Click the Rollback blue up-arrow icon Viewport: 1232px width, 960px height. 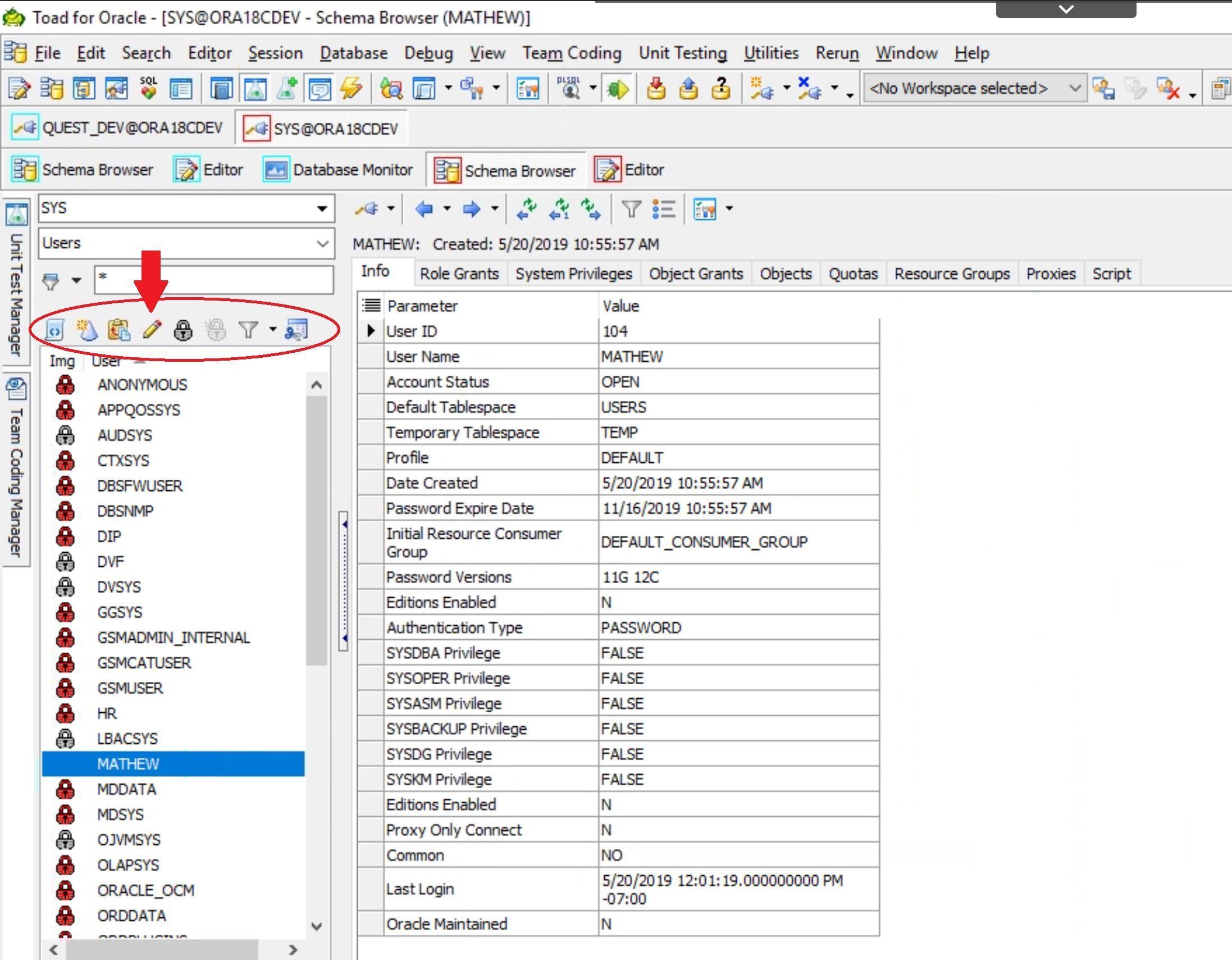click(x=688, y=89)
